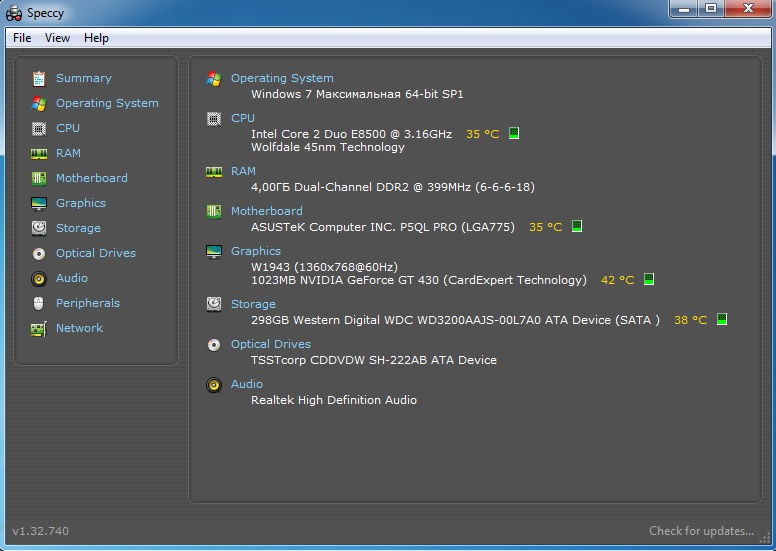Click the hard drive temperature green status icon
The height and width of the screenshot is (551, 776).
pyautogui.click(x=722, y=319)
